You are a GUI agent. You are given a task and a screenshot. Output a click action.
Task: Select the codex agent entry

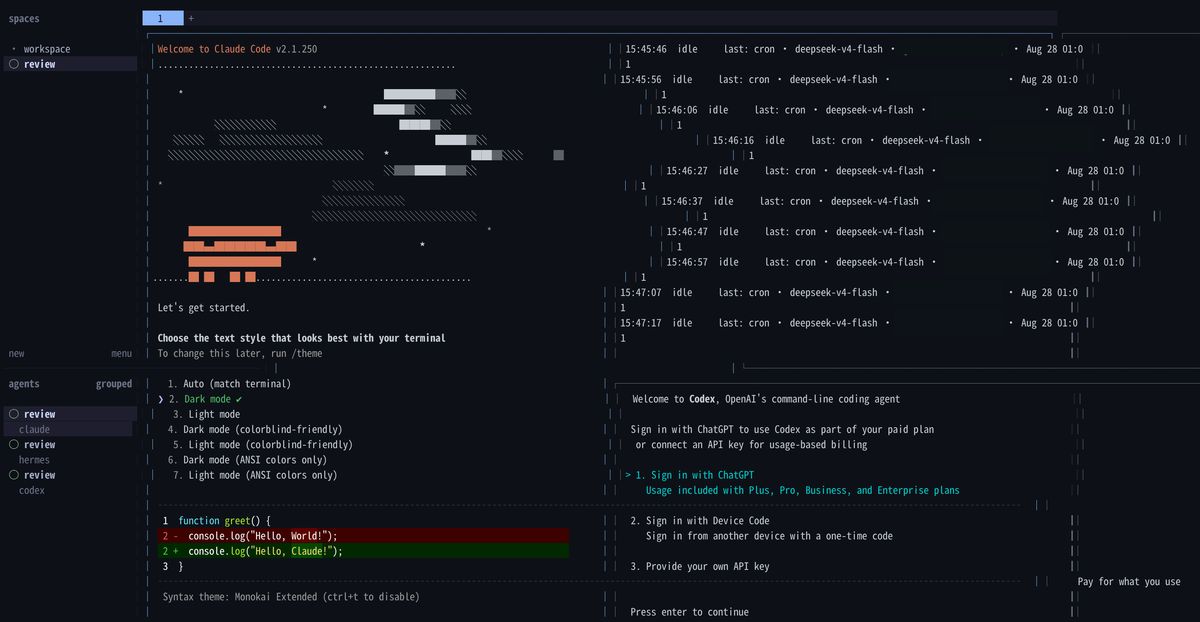32,491
